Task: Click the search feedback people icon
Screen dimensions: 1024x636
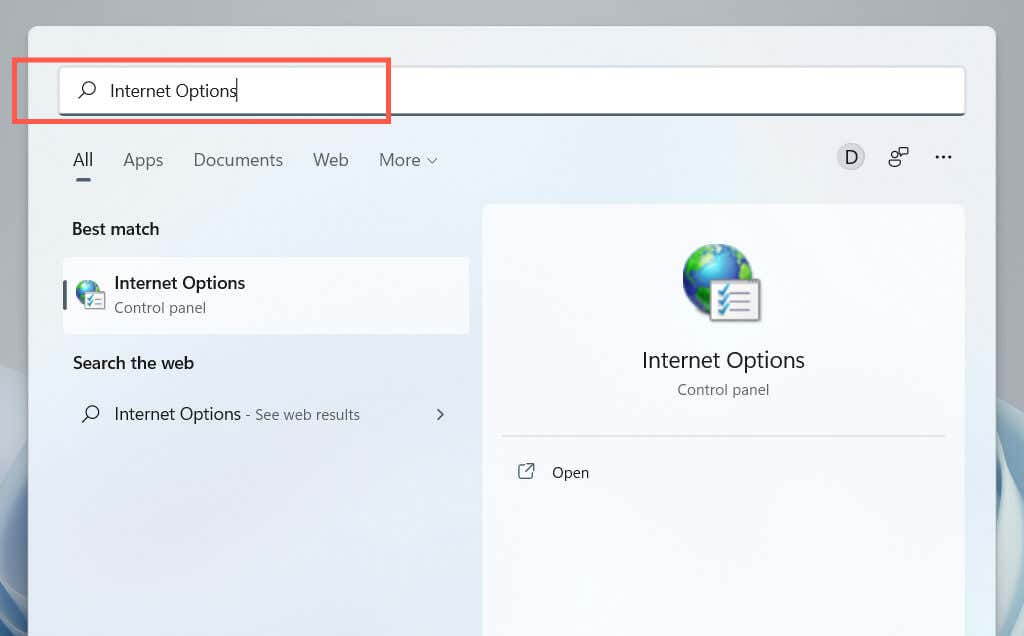Action: tap(898, 157)
